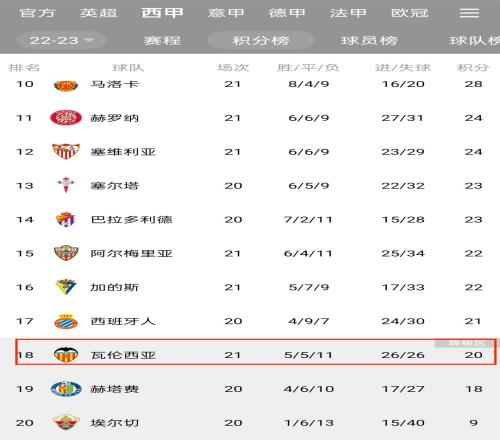
Task: Tap the Sevilla (塞维利亚) club crest
Action: (66, 152)
